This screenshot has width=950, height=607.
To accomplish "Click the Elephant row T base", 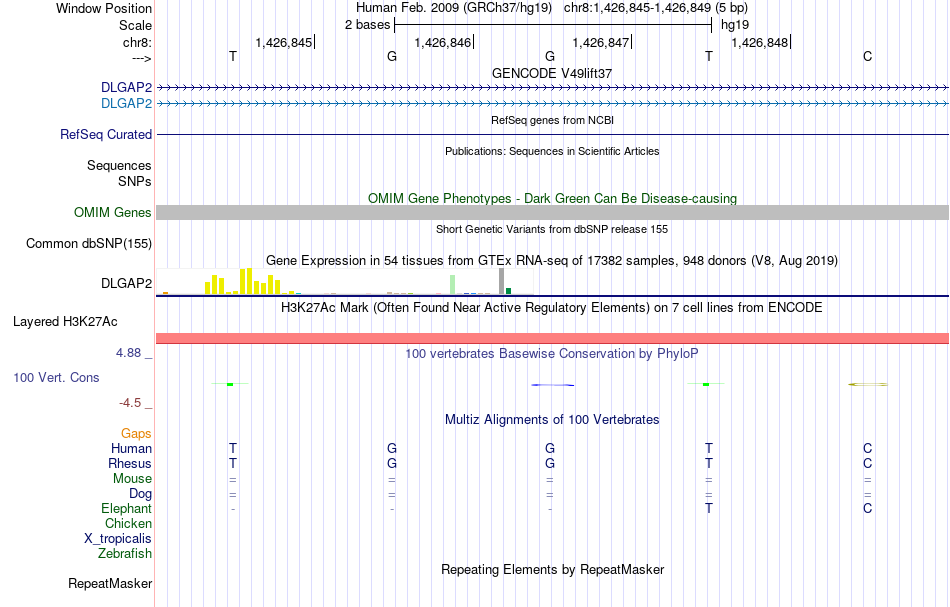I will pos(709,509).
